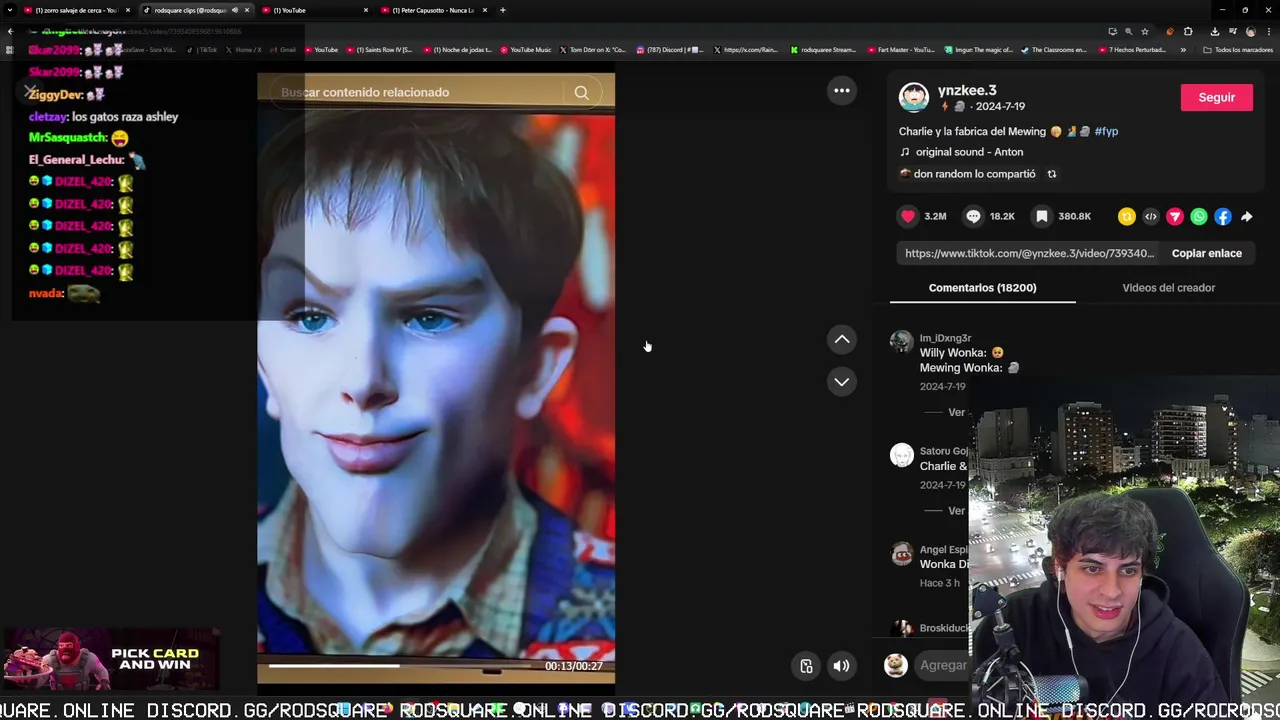The image size is (1280, 720).
Task: Open a new browser tab with plus
Action: click(x=502, y=10)
